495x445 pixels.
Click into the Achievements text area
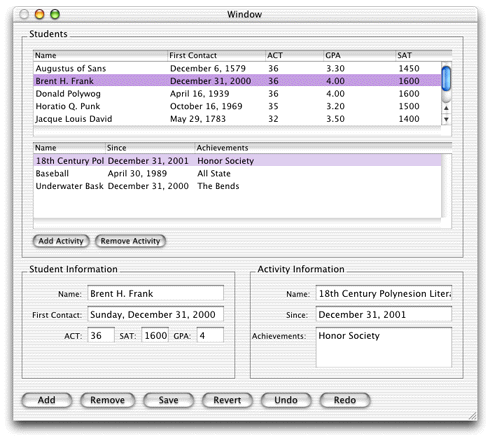384,348
